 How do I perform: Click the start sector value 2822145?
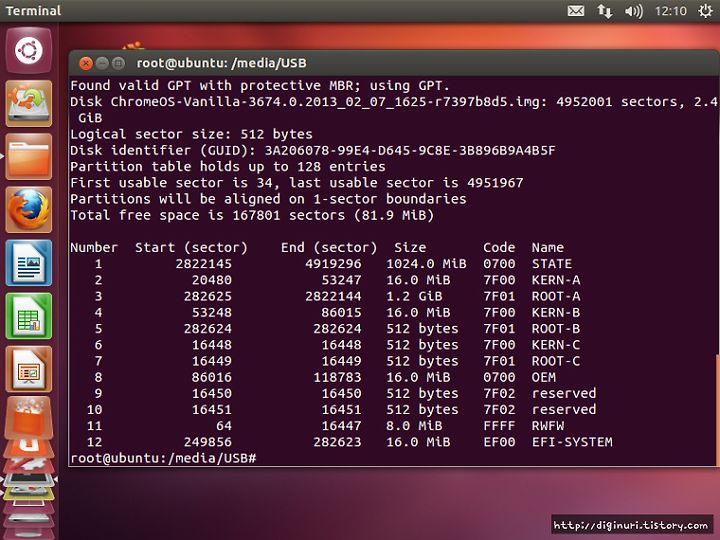point(203,264)
